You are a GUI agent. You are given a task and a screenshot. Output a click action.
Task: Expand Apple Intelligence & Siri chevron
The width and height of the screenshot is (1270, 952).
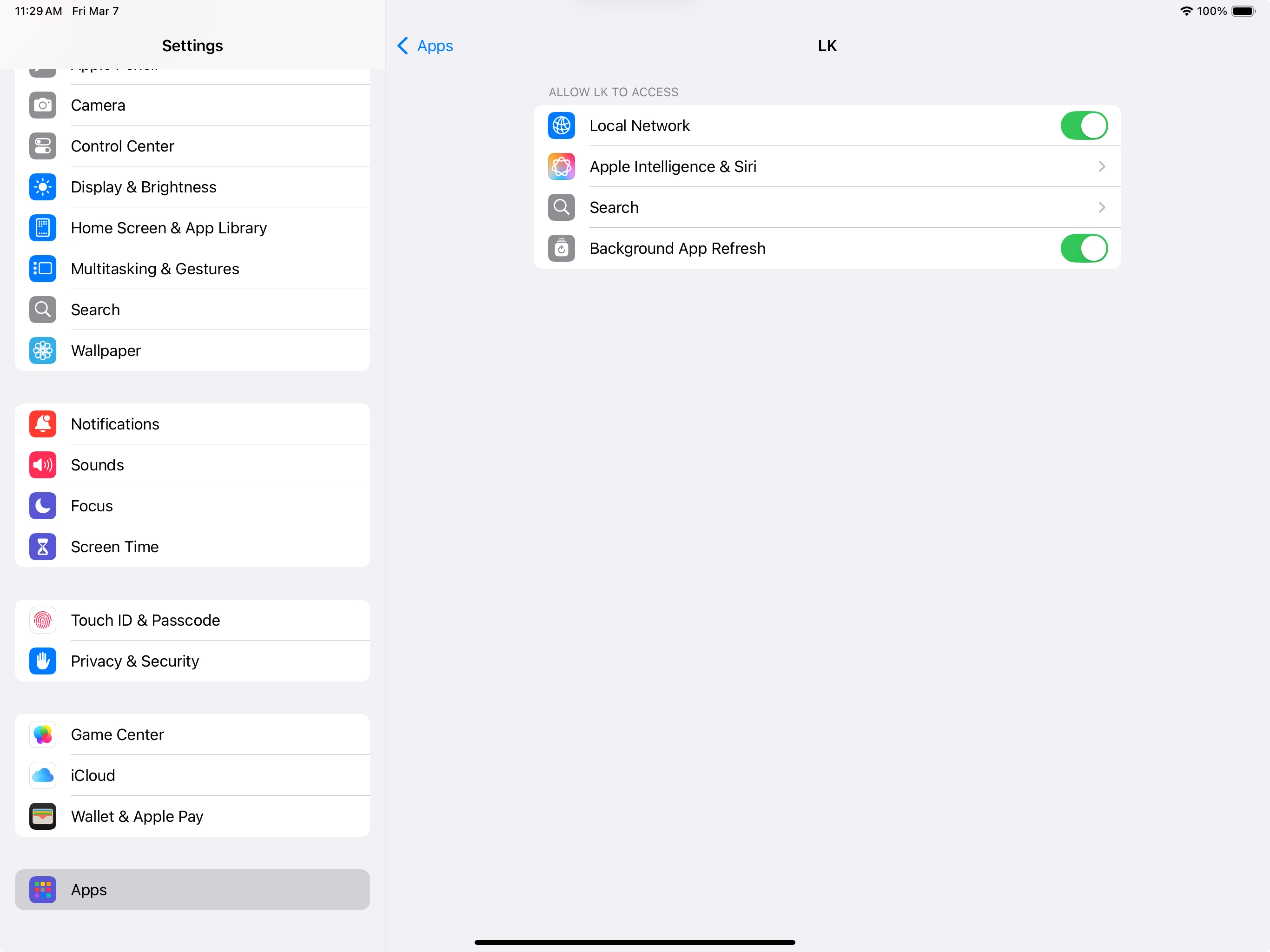(x=1101, y=166)
